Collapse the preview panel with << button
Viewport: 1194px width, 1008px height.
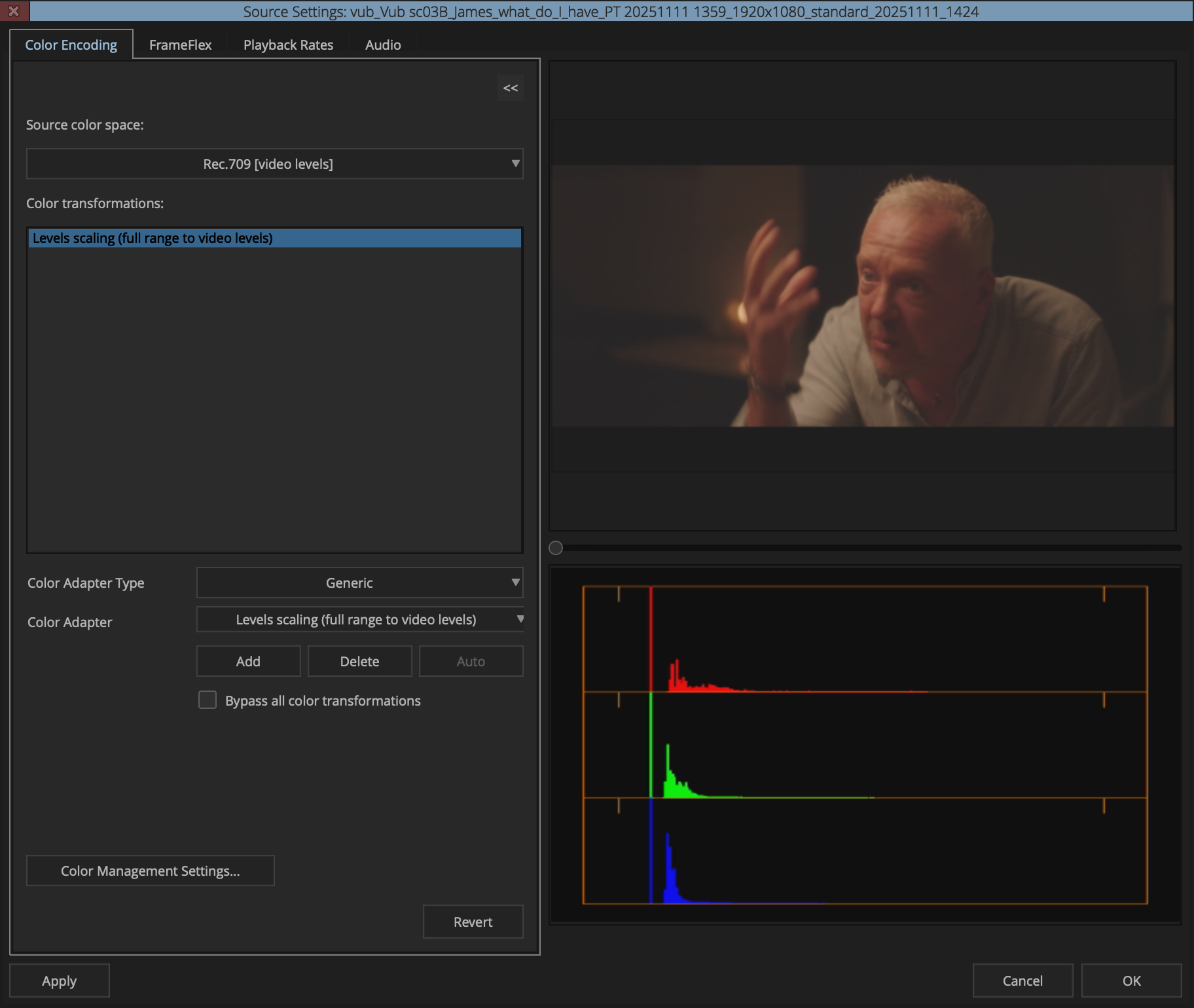[x=511, y=88]
